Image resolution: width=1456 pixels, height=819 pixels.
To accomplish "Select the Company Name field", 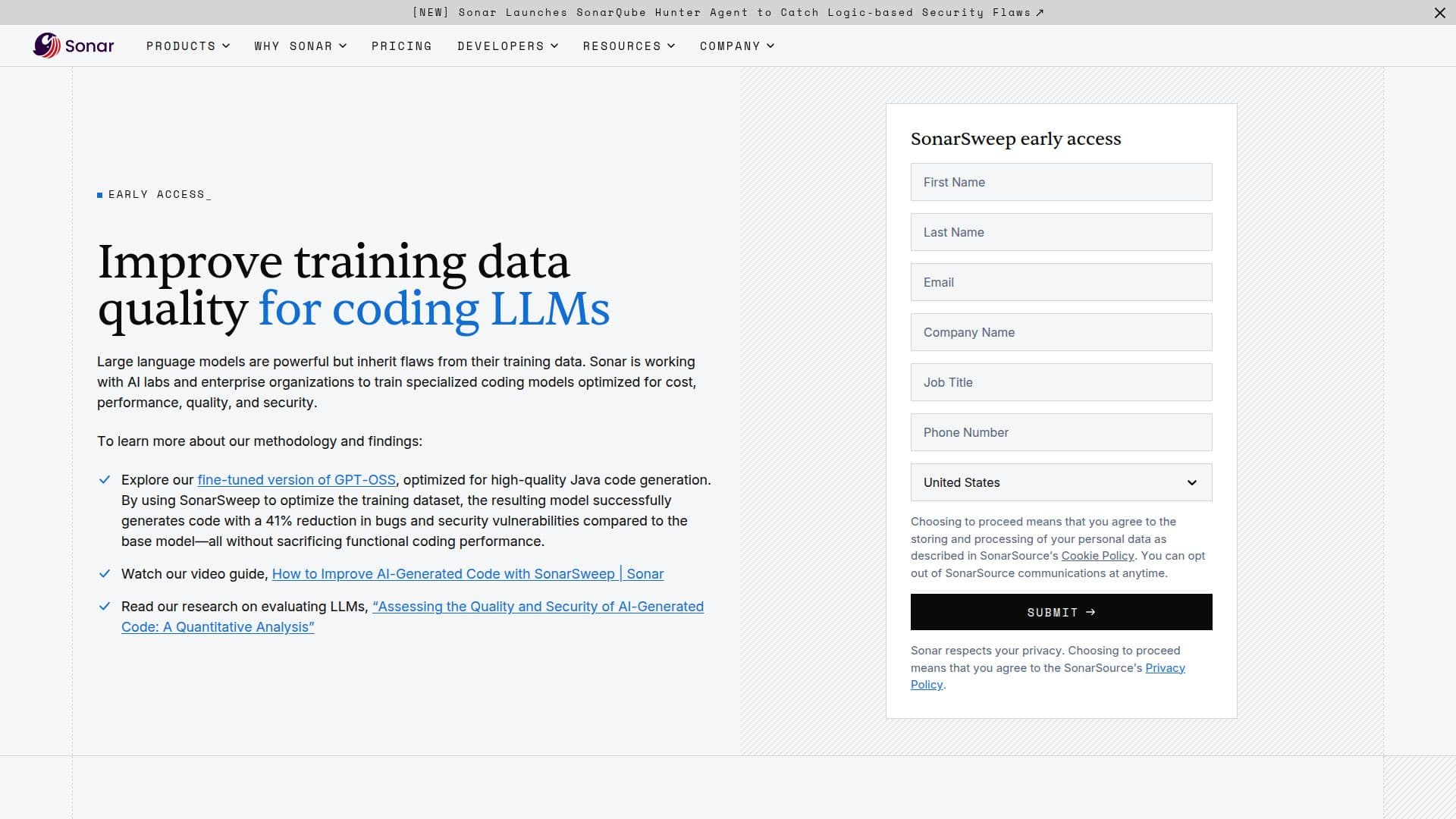I will 1061,332.
